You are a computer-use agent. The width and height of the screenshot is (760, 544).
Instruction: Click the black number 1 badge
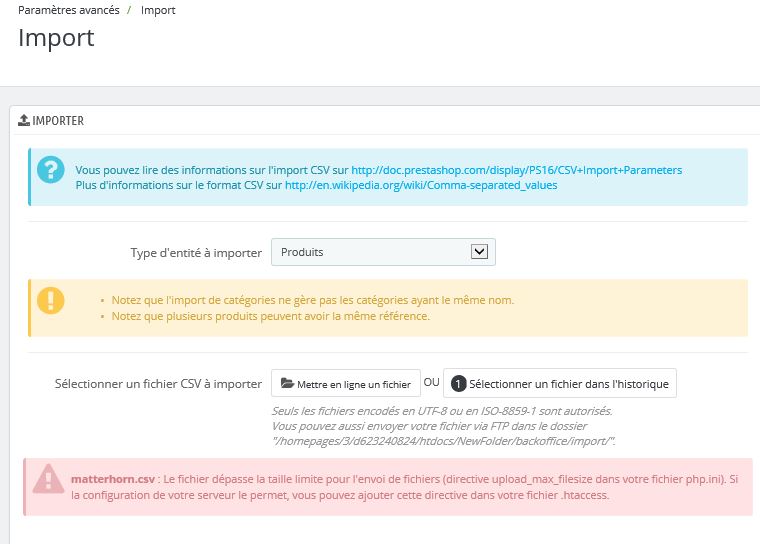[458, 384]
